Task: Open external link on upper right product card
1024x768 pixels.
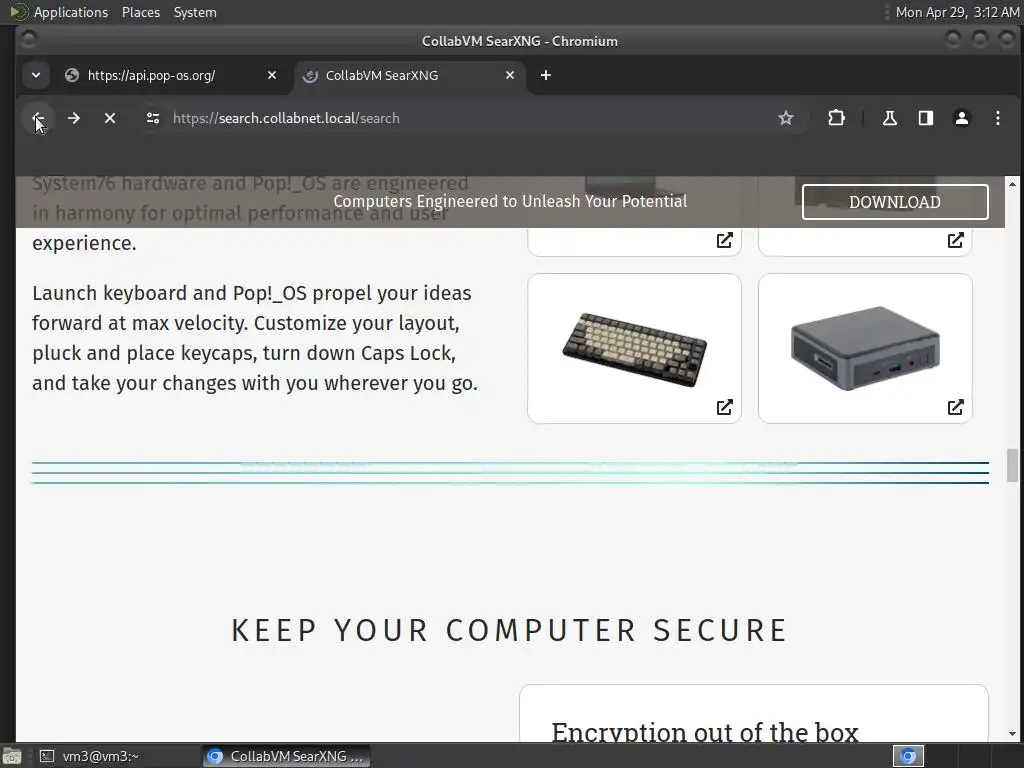Action: coord(955,240)
